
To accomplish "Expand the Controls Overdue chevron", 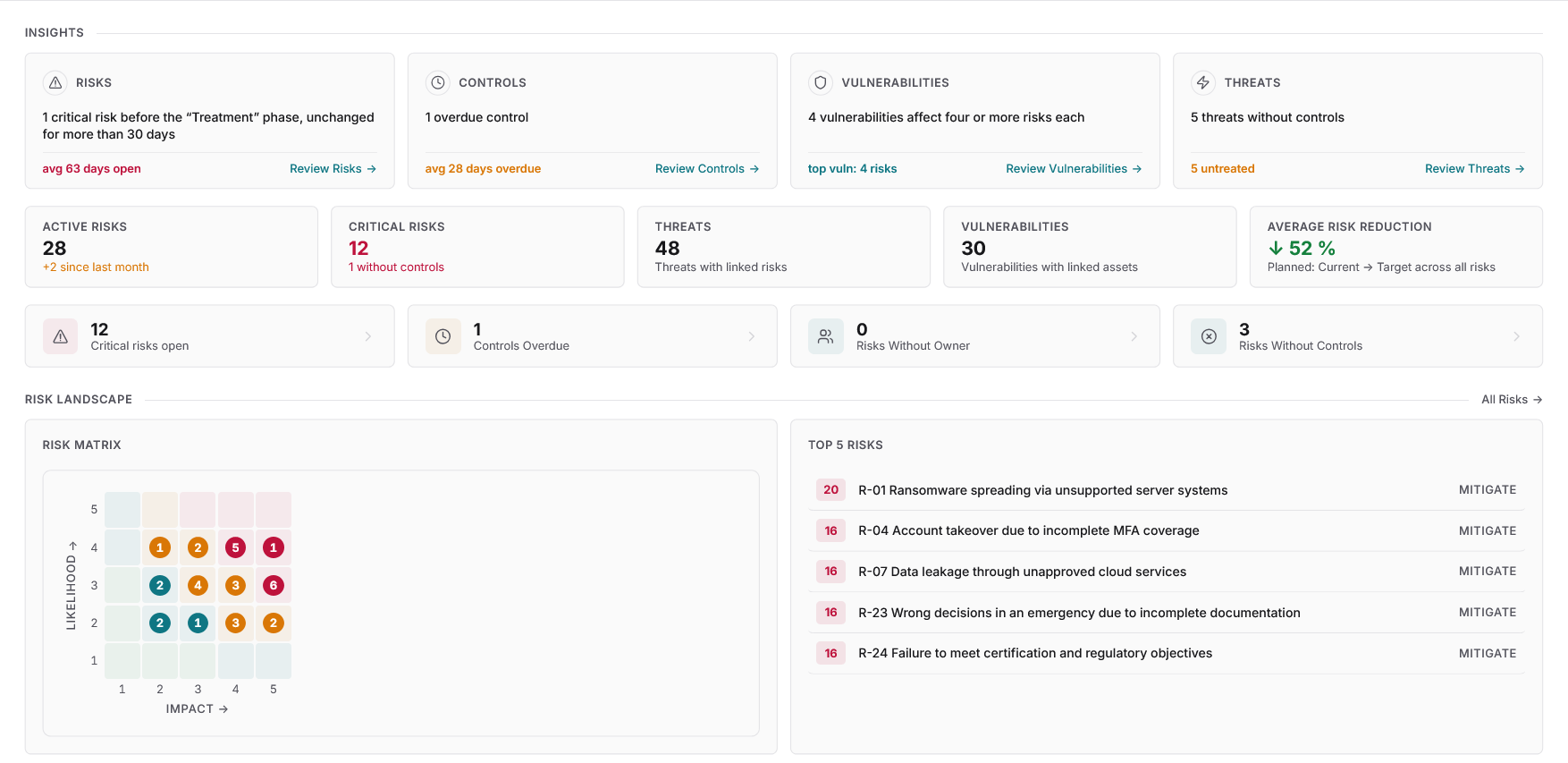I will (x=751, y=336).
